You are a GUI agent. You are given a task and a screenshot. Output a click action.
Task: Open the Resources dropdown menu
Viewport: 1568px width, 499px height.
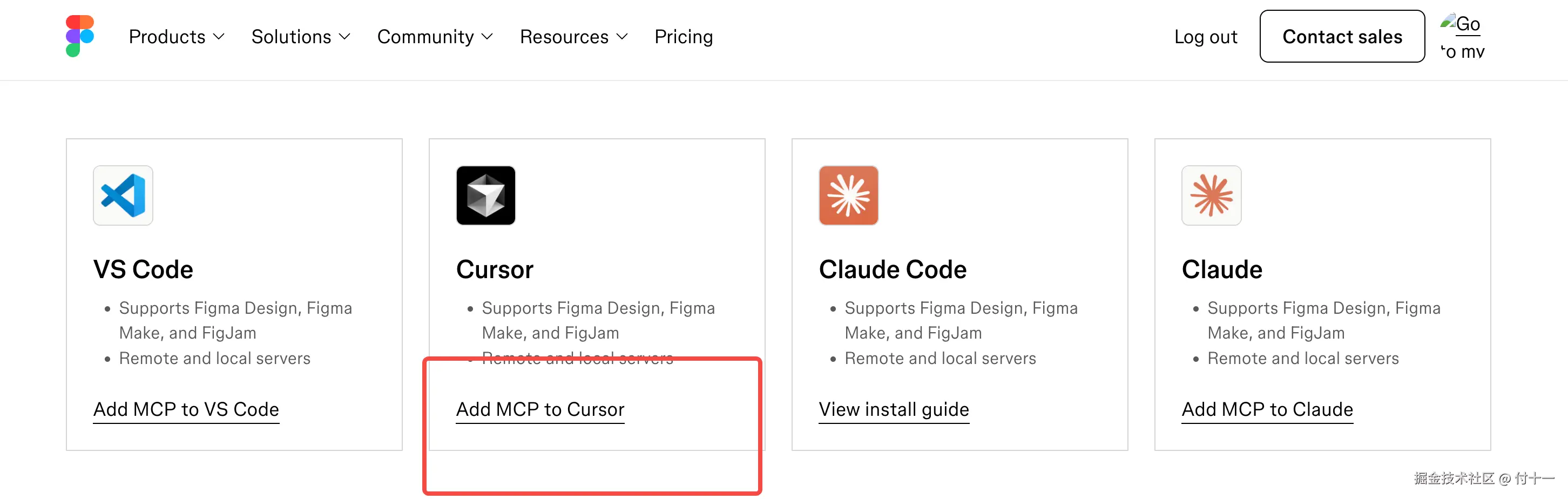pyautogui.click(x=573, y=37)
